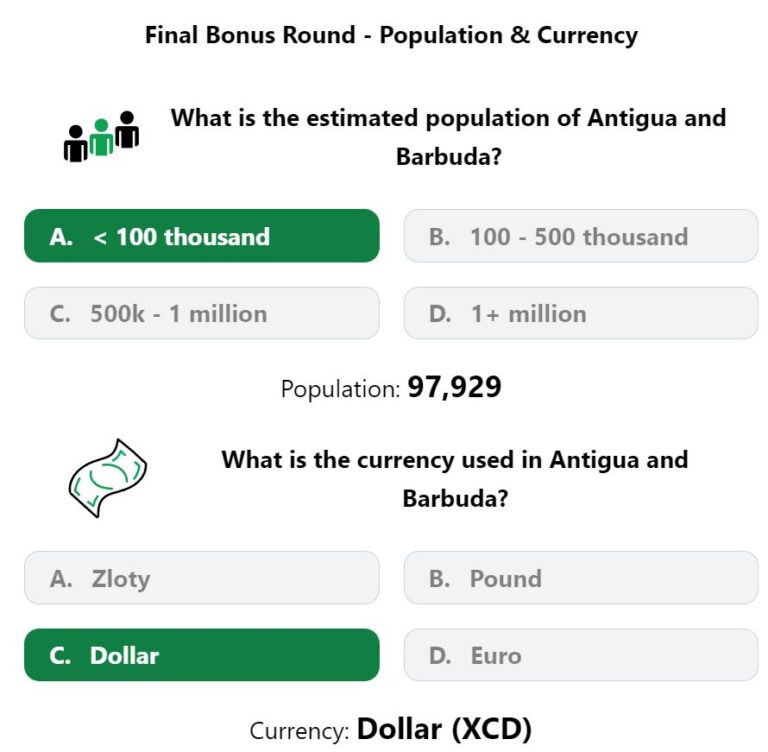
Task: Select the D. 1+ million option
Action: coord(581,313)
